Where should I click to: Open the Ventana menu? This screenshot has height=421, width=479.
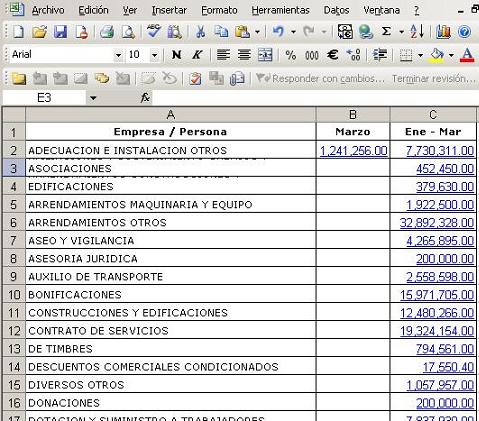click(382, 11)
